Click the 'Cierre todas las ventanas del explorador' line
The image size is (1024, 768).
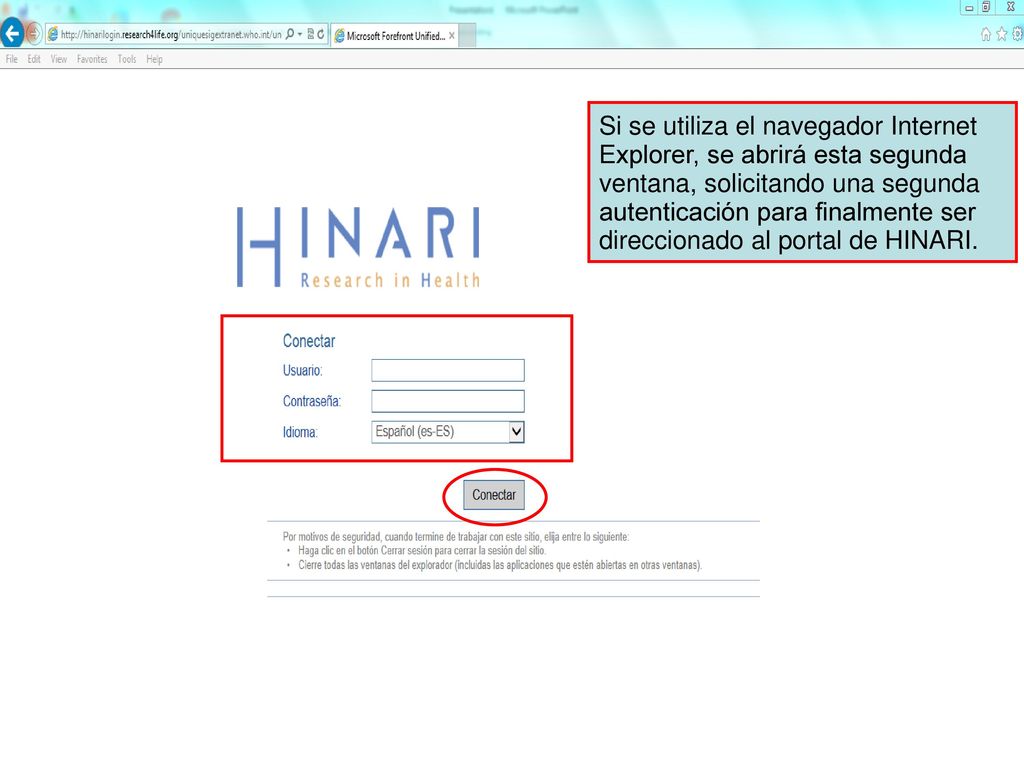click(500, 565)
